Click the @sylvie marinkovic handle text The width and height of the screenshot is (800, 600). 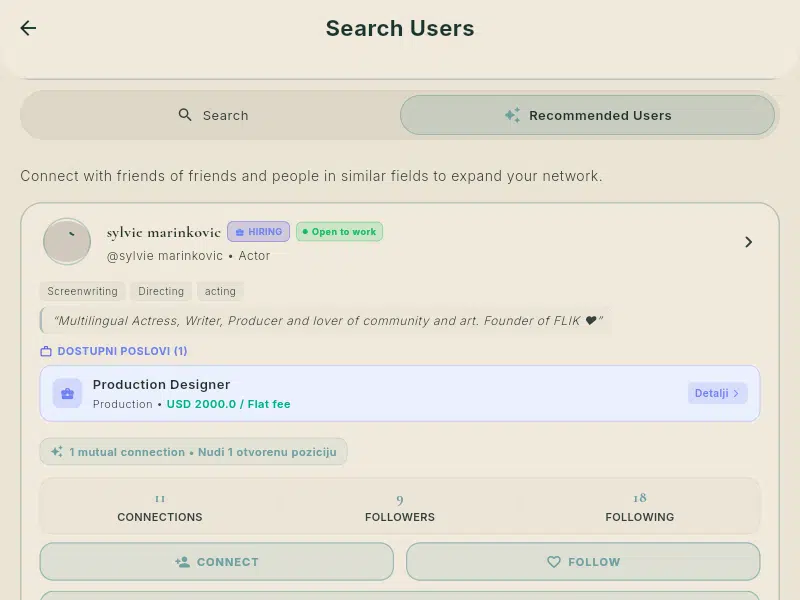click(x=165, y=256)
